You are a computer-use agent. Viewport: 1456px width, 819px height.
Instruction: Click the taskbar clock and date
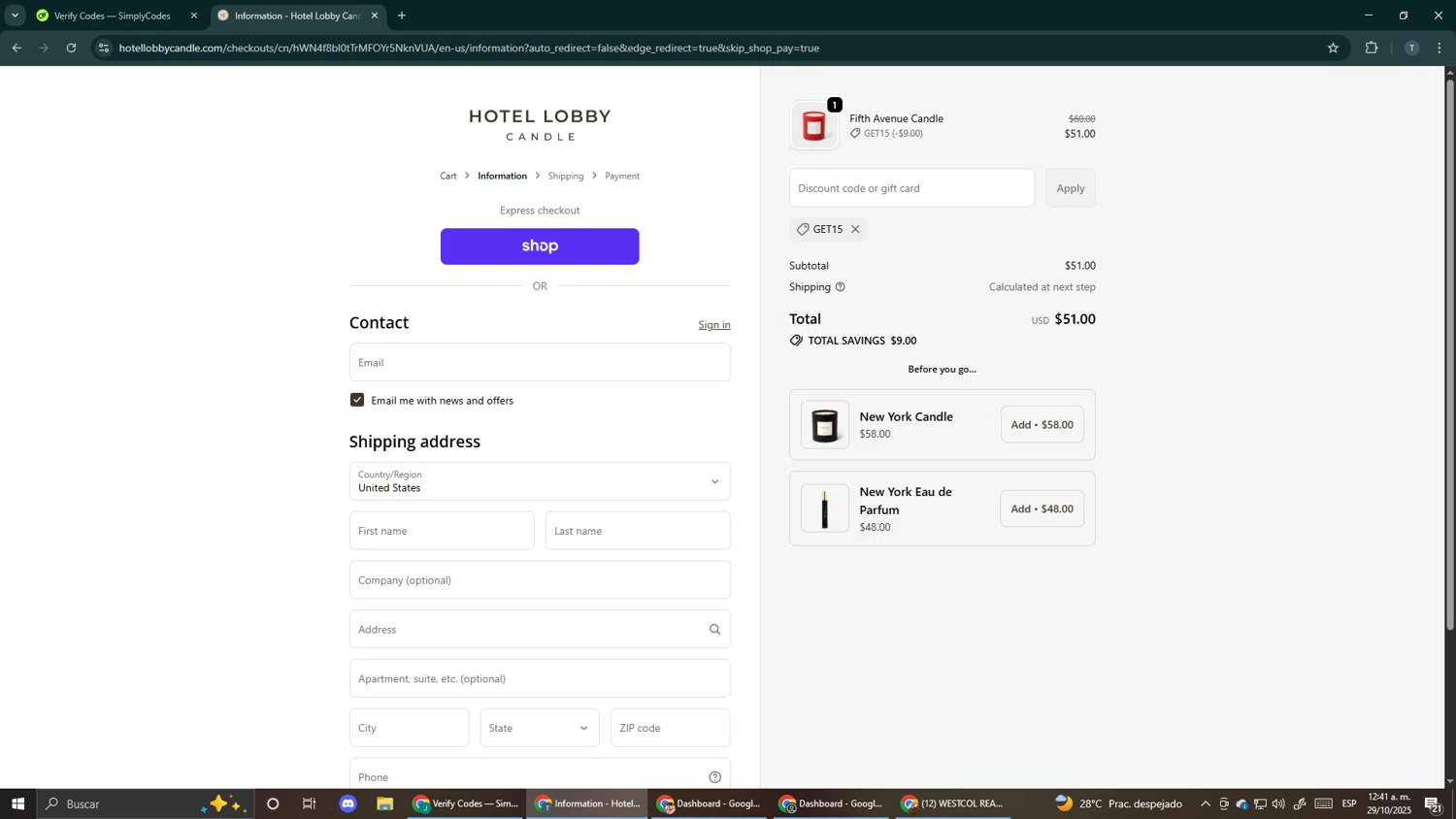coord(1389,803)
